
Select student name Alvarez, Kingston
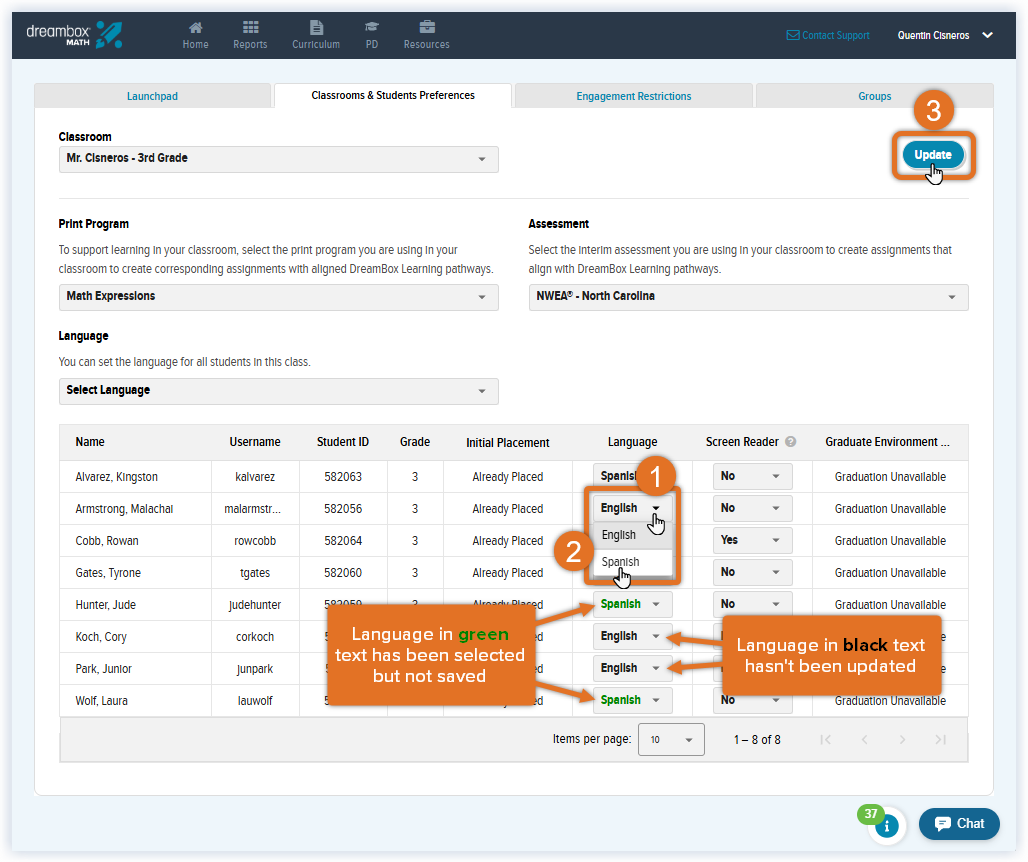117,477
